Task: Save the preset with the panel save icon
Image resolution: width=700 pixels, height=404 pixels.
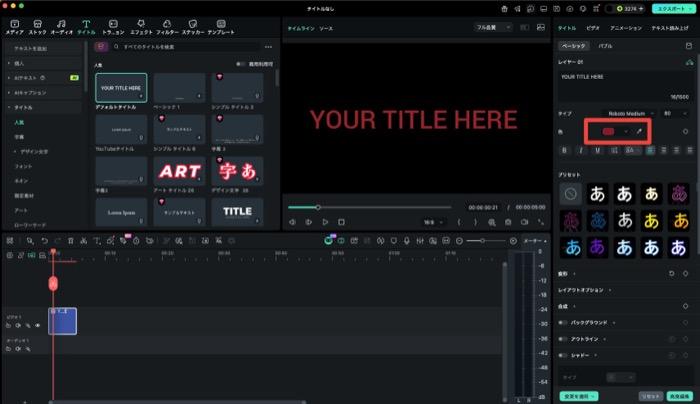Action: pyautogui.click(x=689, y=46)
